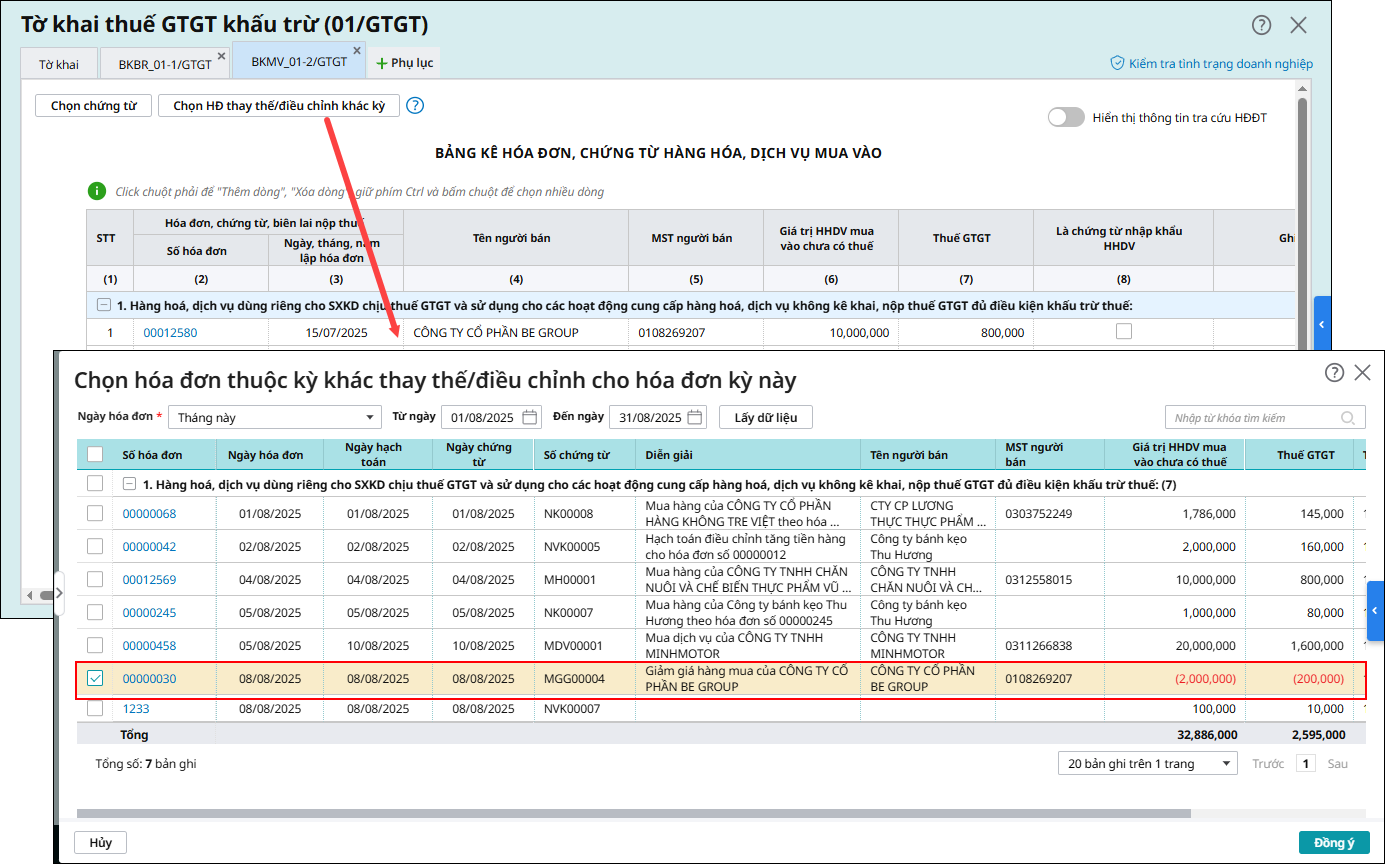Open calendar picker for Đến ngày field
Viewport: 1385px width, 864px height.
click(x=696, y=418)
